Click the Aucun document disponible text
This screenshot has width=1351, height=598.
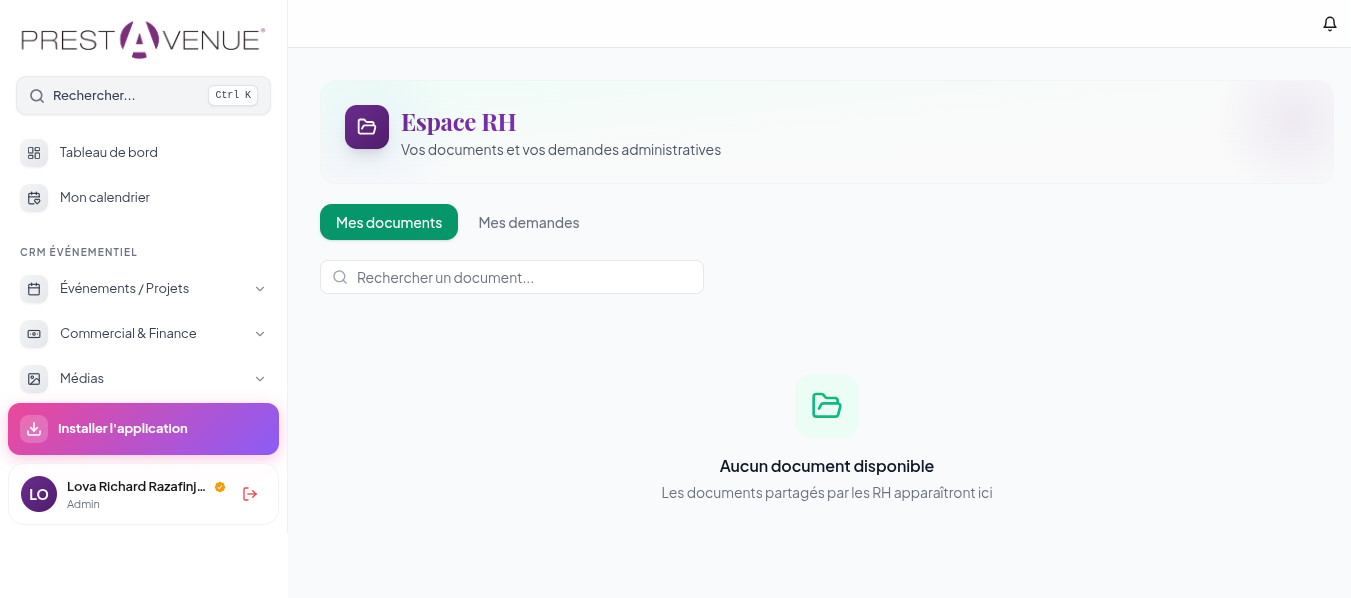(827, 466)
